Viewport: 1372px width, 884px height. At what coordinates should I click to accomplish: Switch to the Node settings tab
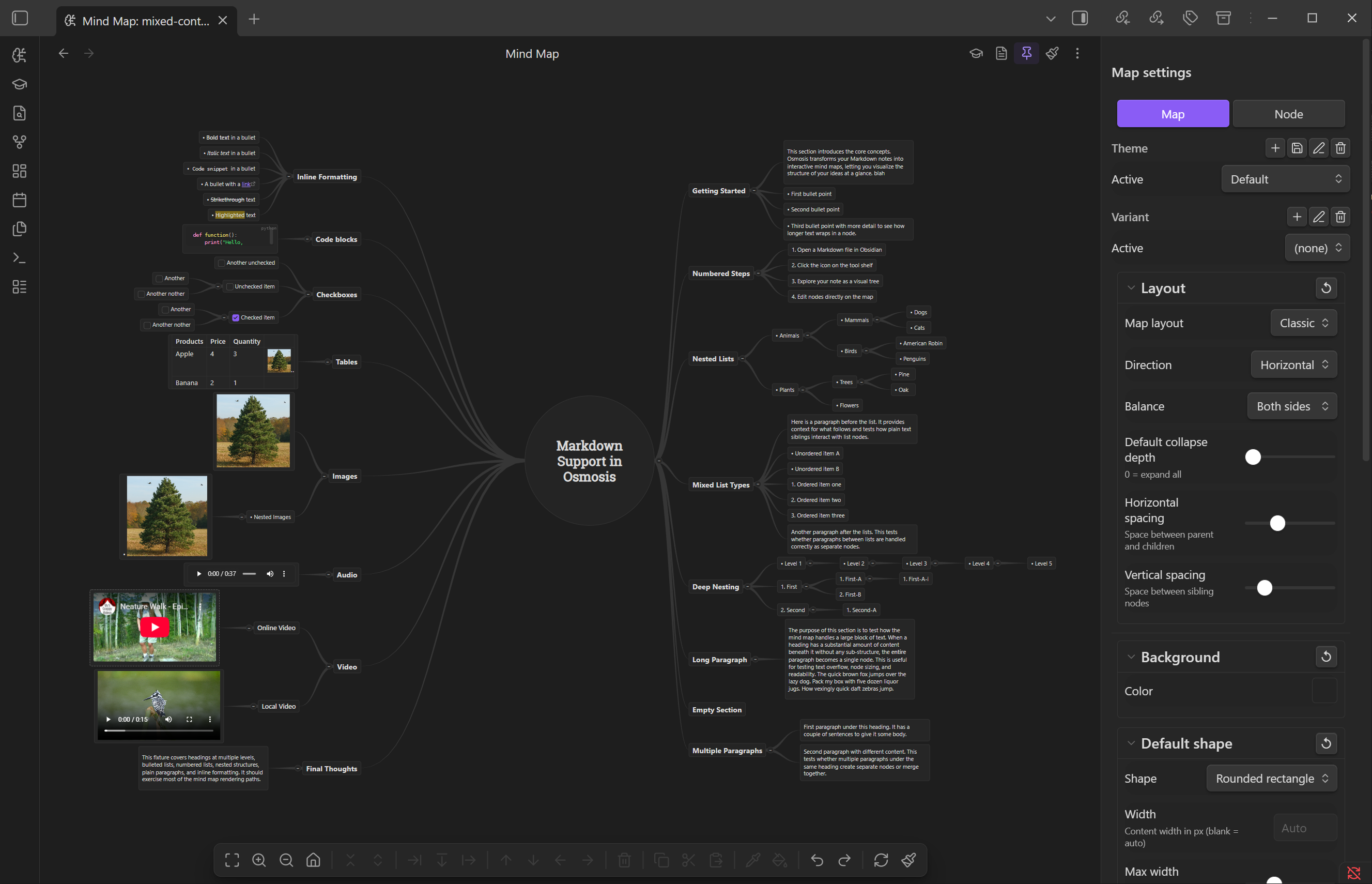[1288, 113]
